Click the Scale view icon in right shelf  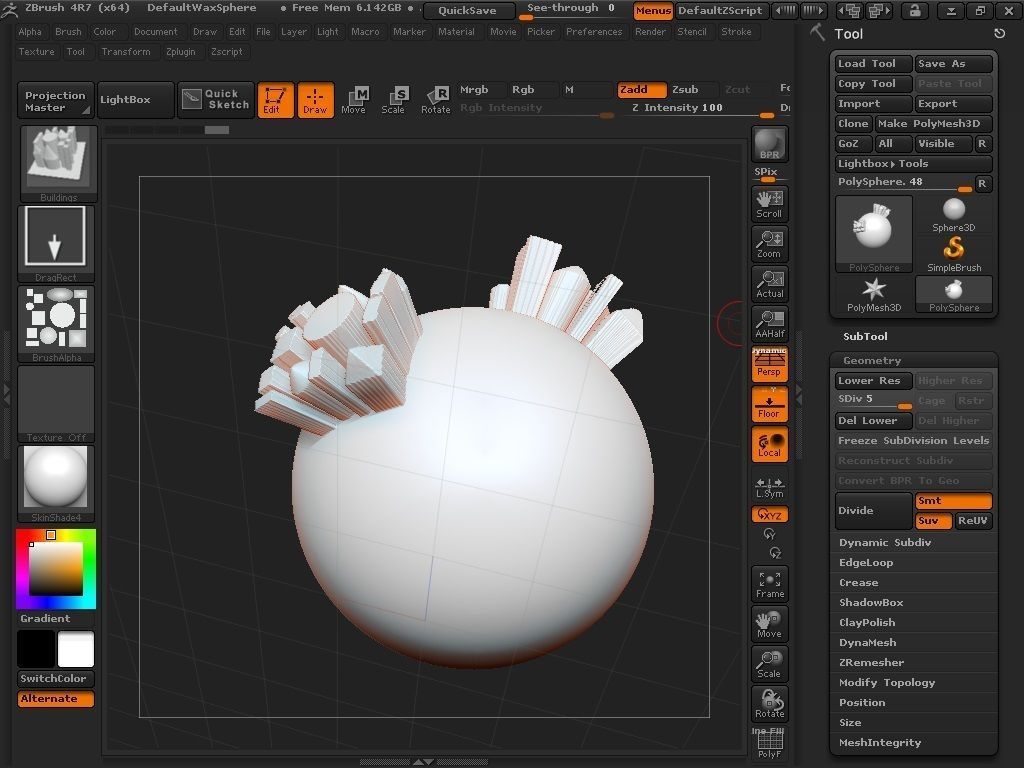coord(769,664)
